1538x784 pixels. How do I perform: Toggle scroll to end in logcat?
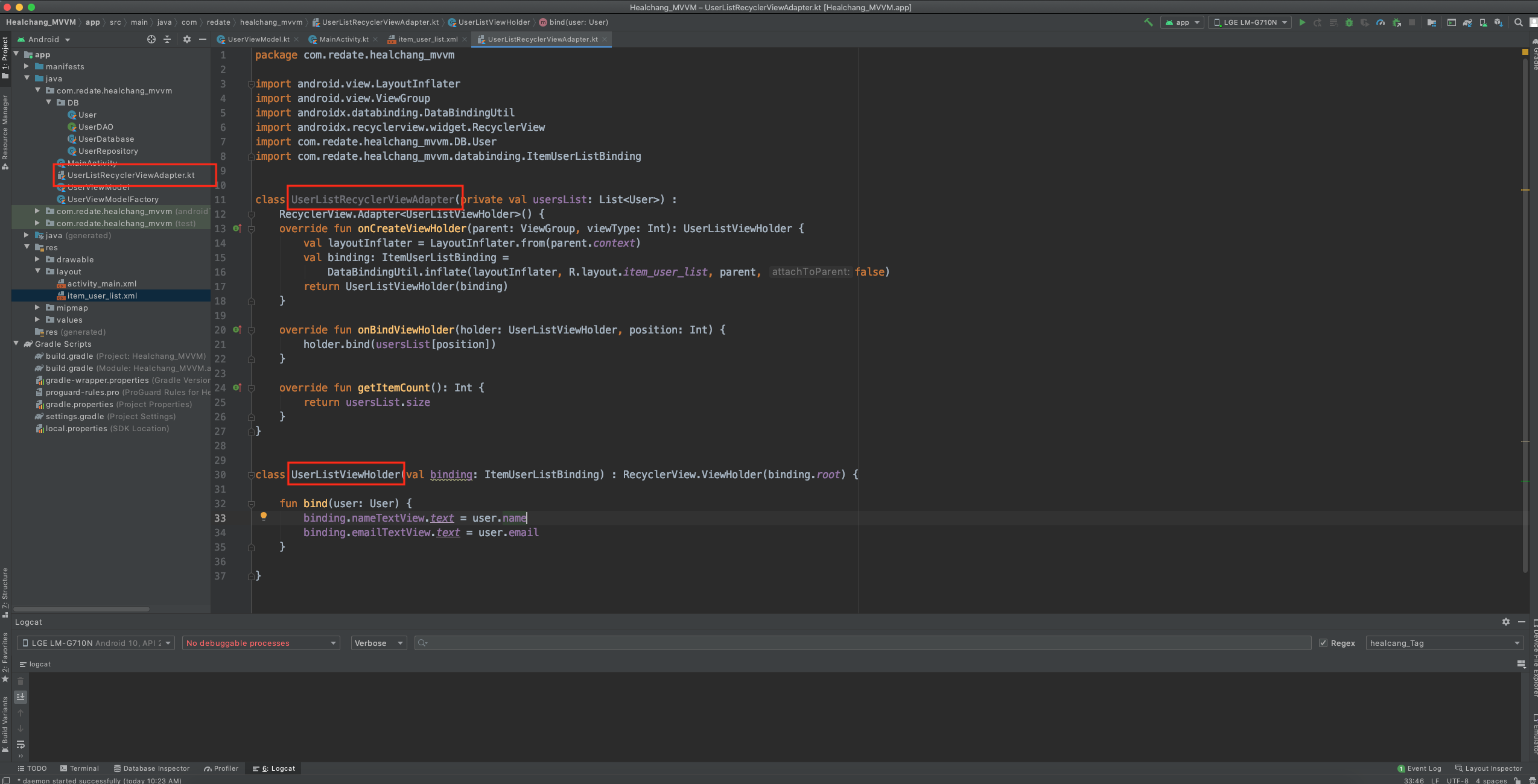click(x=21, y=697)
